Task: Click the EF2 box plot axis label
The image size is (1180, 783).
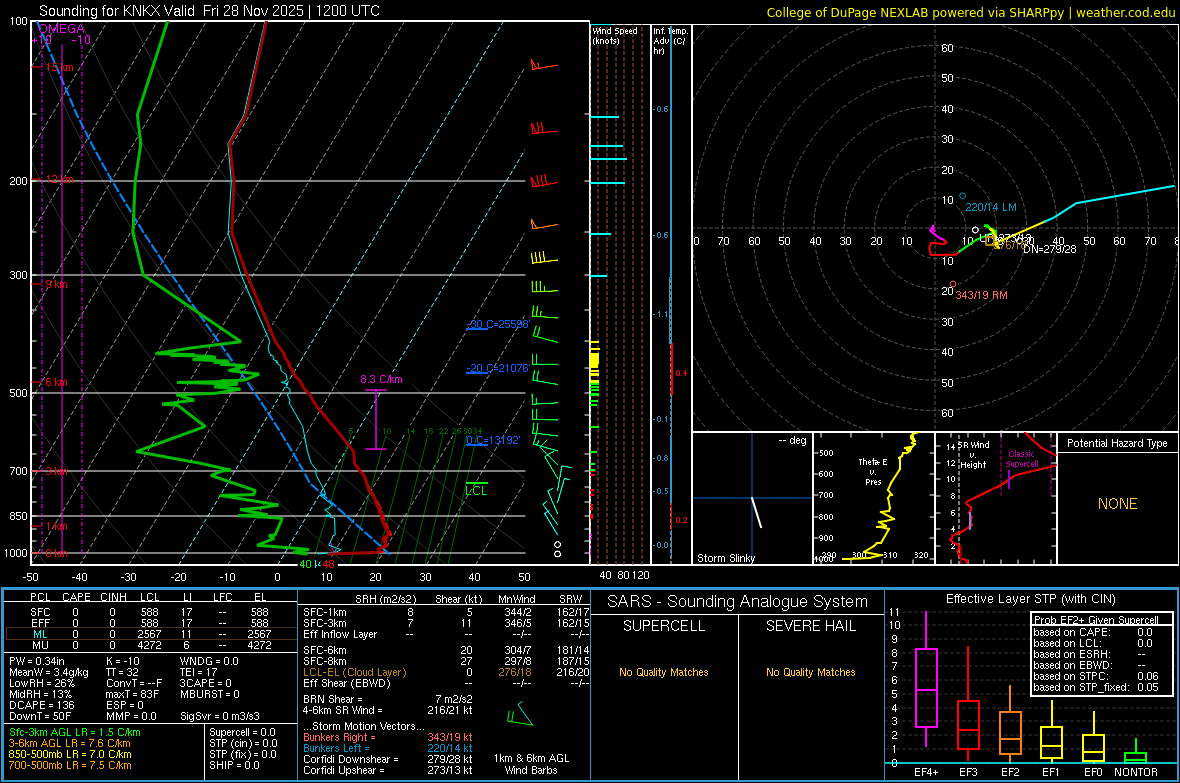Action: coord(1010,772)
